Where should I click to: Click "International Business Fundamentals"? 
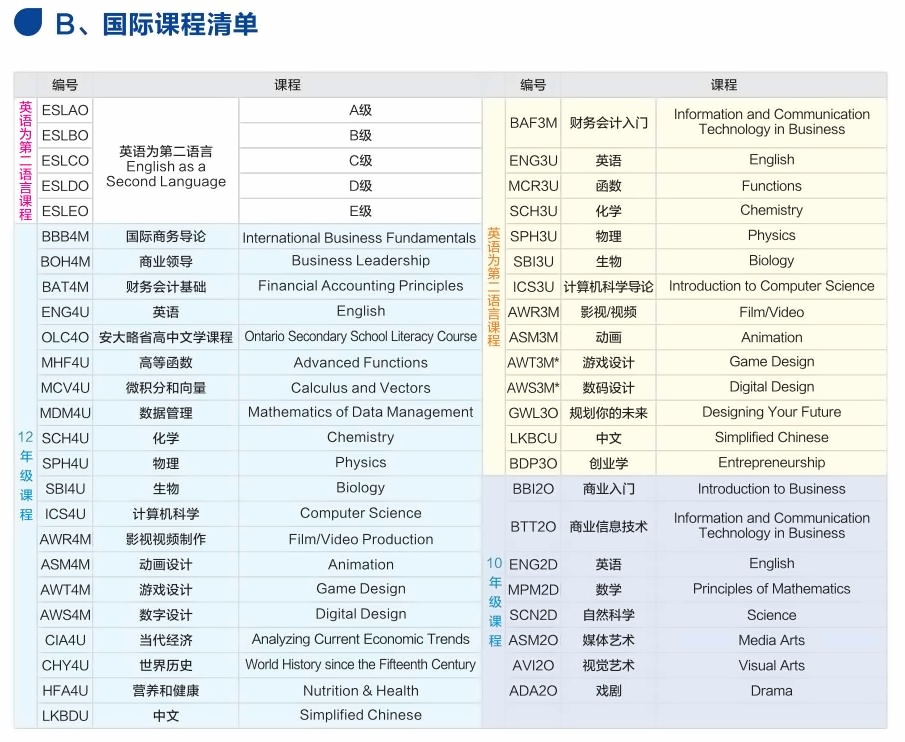point(359,238)
